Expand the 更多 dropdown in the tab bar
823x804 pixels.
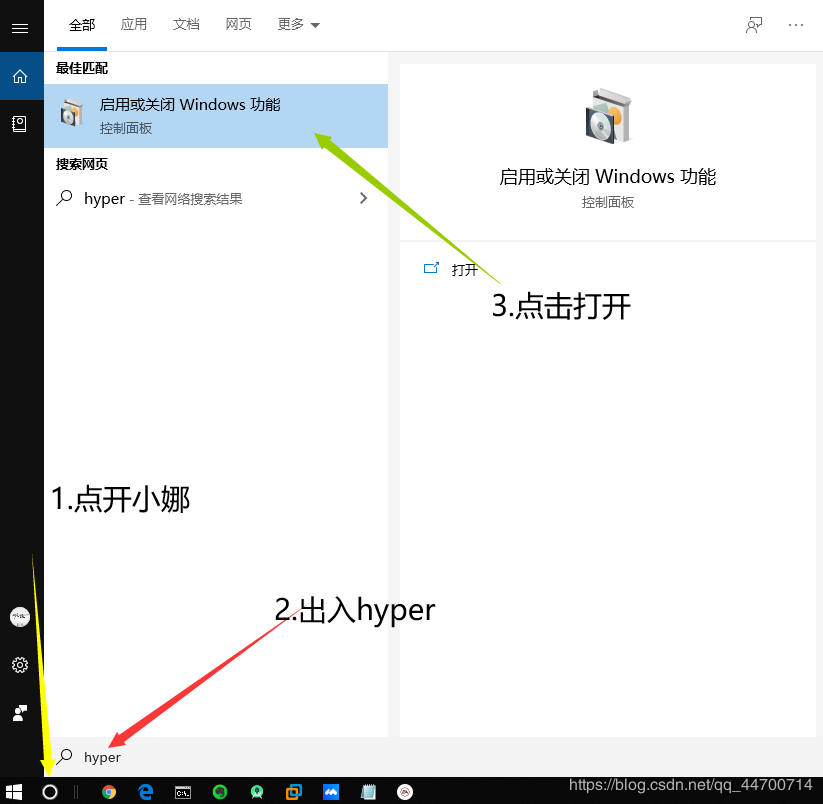click(x=298, y=25)
